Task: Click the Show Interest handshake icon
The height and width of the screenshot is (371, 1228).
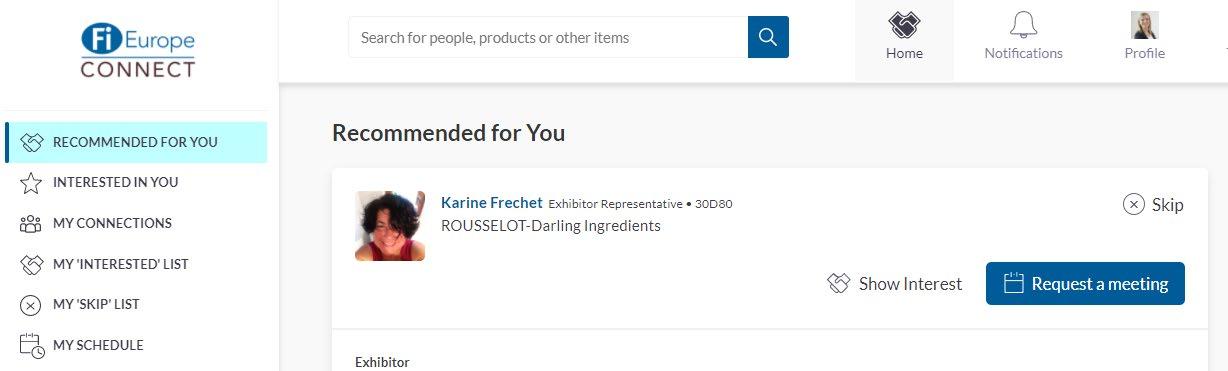Action: (839, 284)
